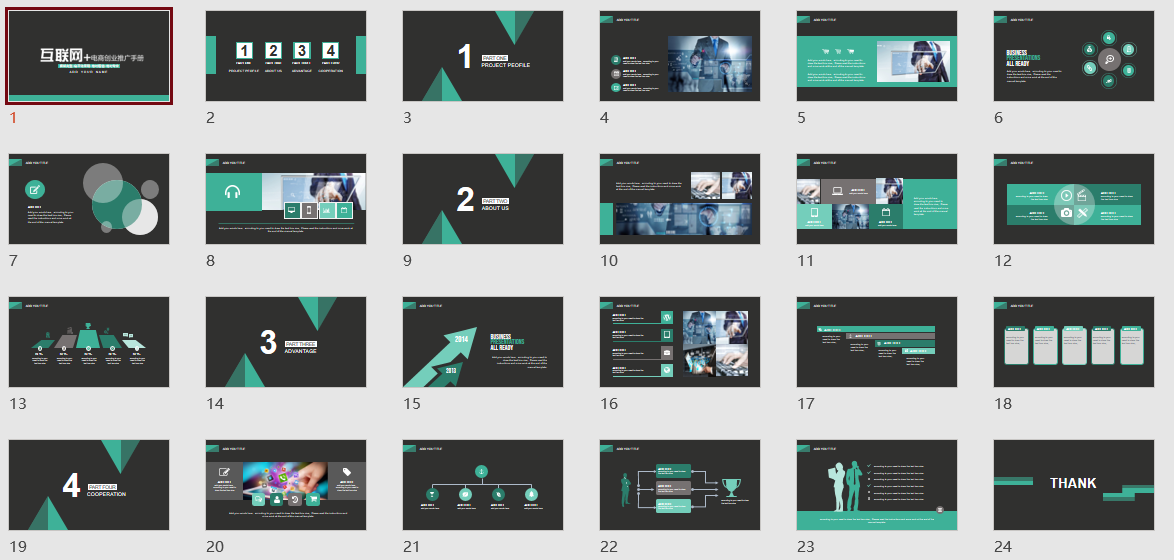
Task: Open slide 2 showing numbered boxes 1-4
Action: pyautogui.click(x=286, y=56)
